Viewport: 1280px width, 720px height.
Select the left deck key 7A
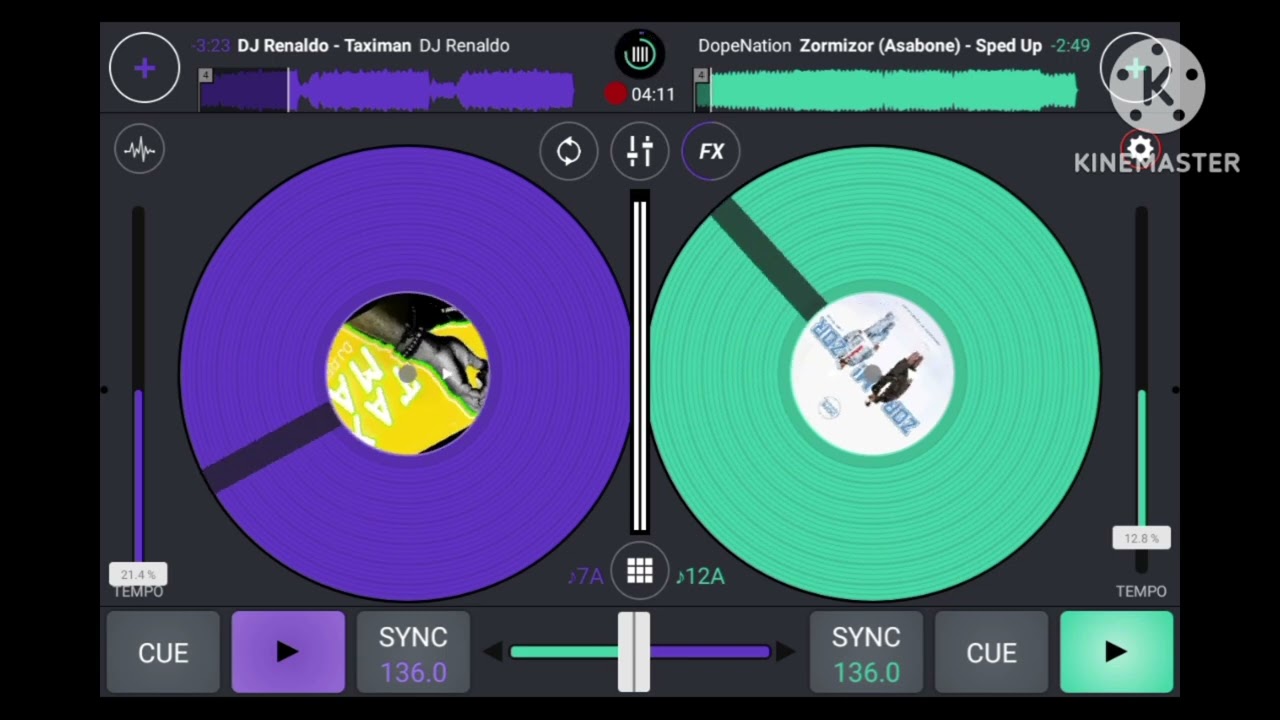(585, 576)
